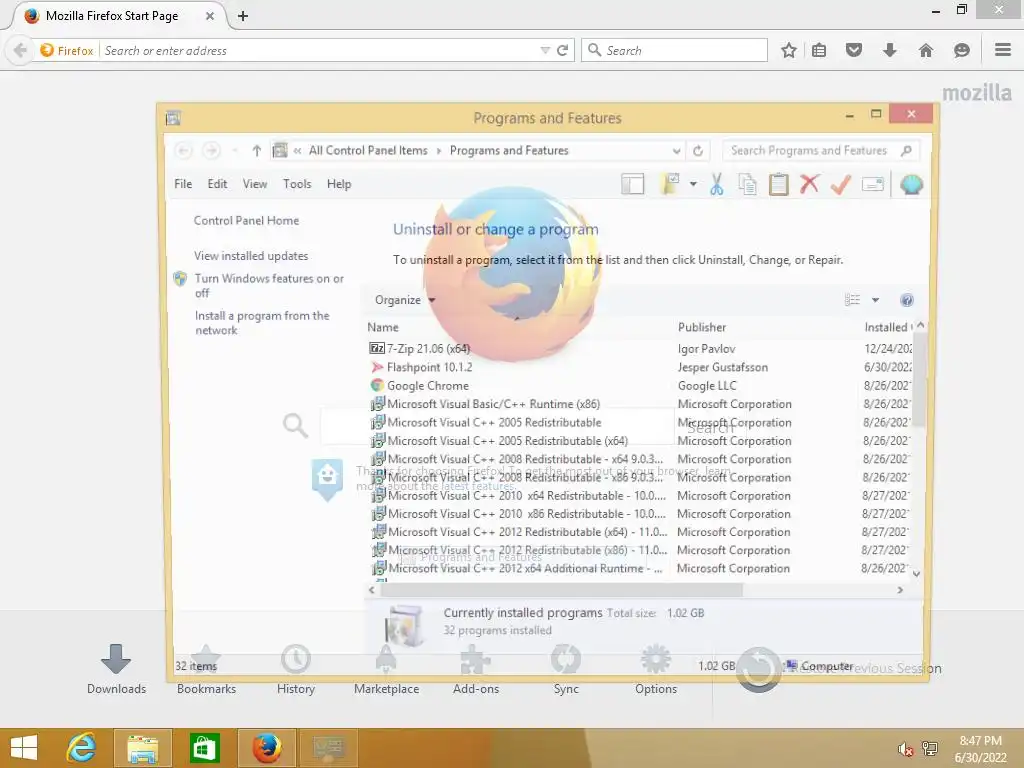Open File Explorer from taskbar
The height and width of the screenshot is (768, 1024).
143,748
